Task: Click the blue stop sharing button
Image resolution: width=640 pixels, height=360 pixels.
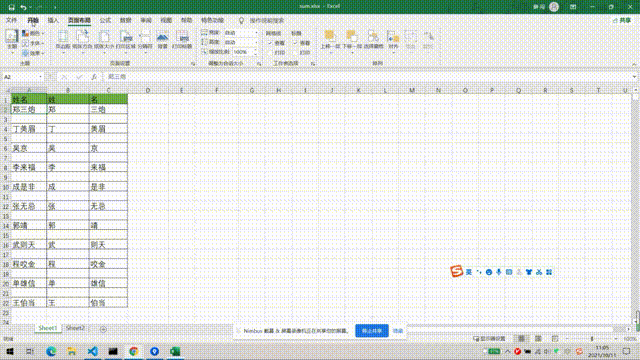Action: [371, 331]
